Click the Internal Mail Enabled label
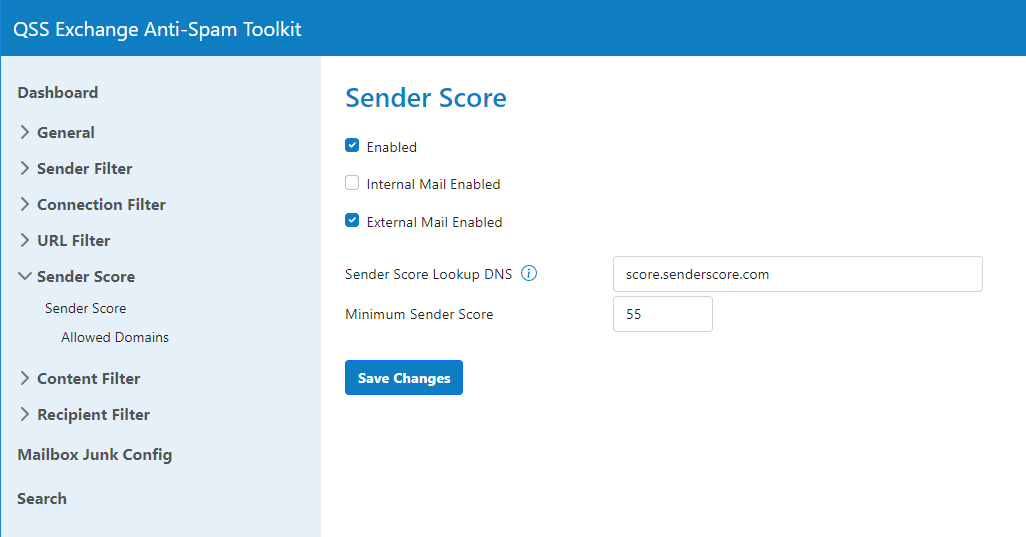Screen dimensions: 1026x537 pyautogui.click(x=433, y=184)
